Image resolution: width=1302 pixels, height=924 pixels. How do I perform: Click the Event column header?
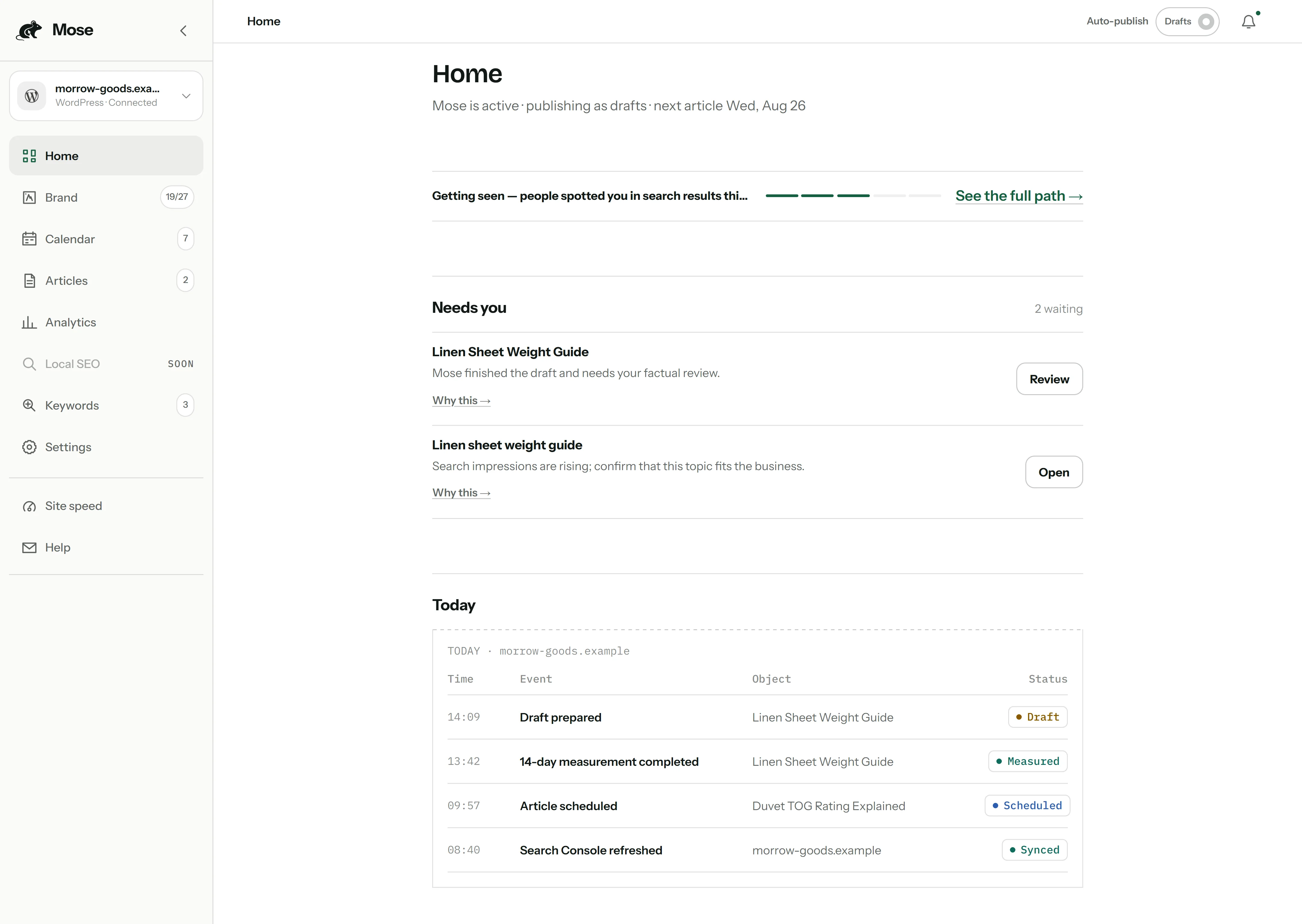click(536, 679)
